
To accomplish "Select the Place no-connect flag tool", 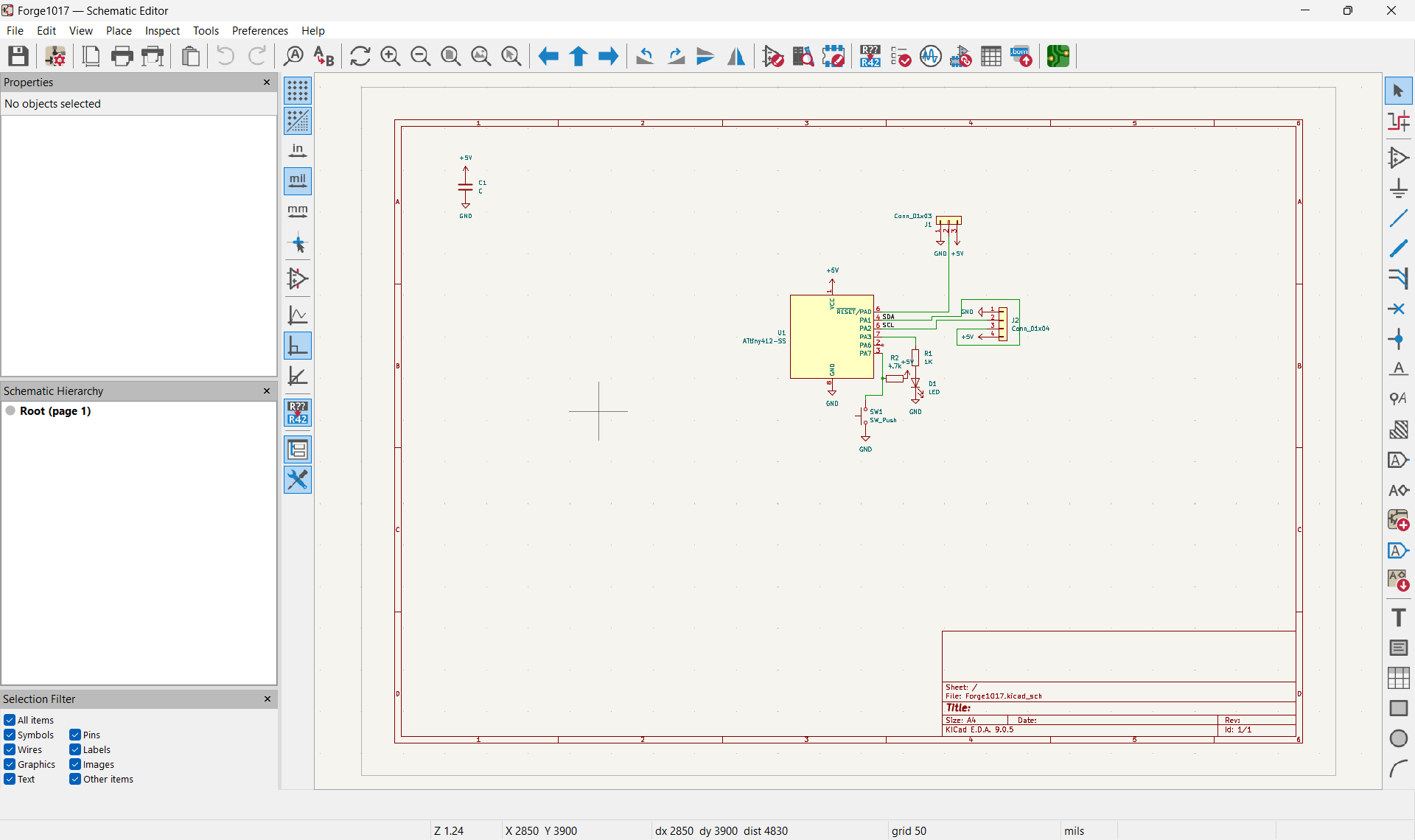I will [1398, 309].
